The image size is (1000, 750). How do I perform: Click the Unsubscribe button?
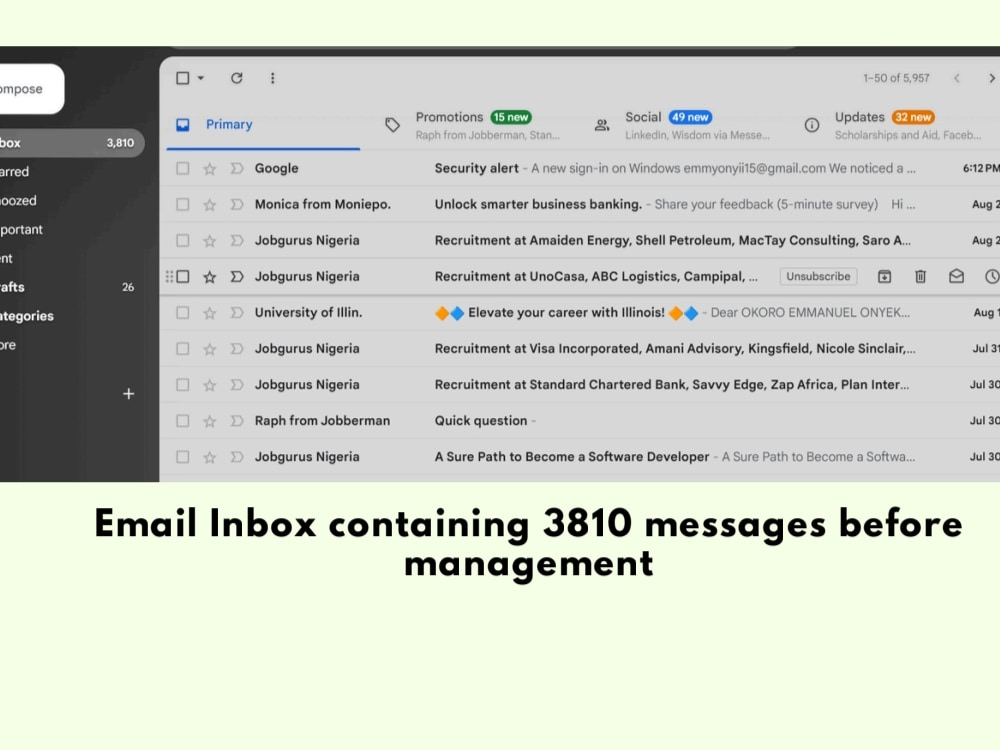[818, 276]
